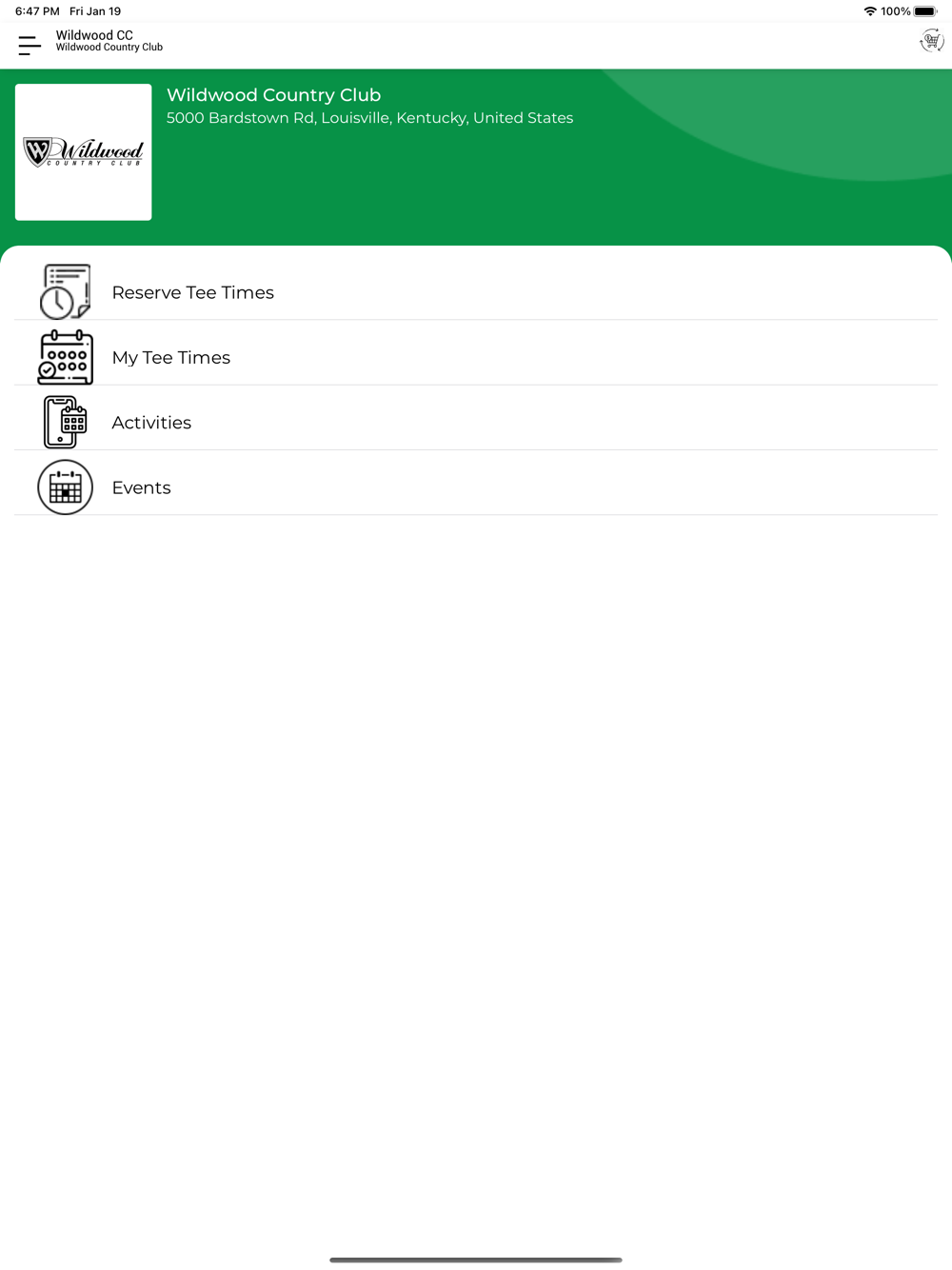
Task: Tap the 6:47 PM clock in status bar
Action: click(x=37, y=11)
